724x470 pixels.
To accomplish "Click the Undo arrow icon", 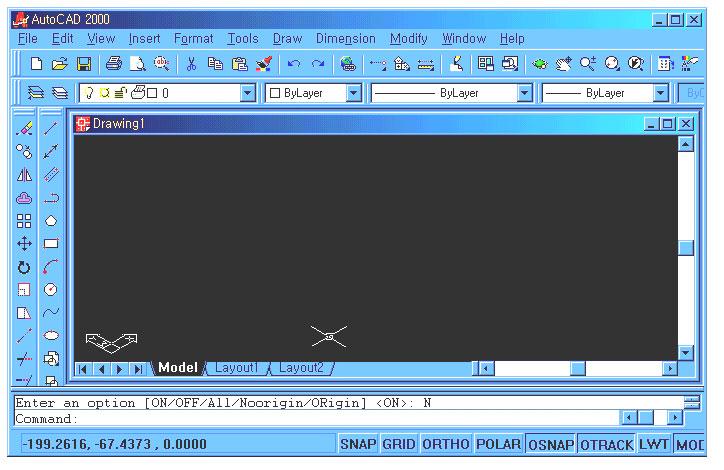I will pyautogui.click(x=293, y=64).
